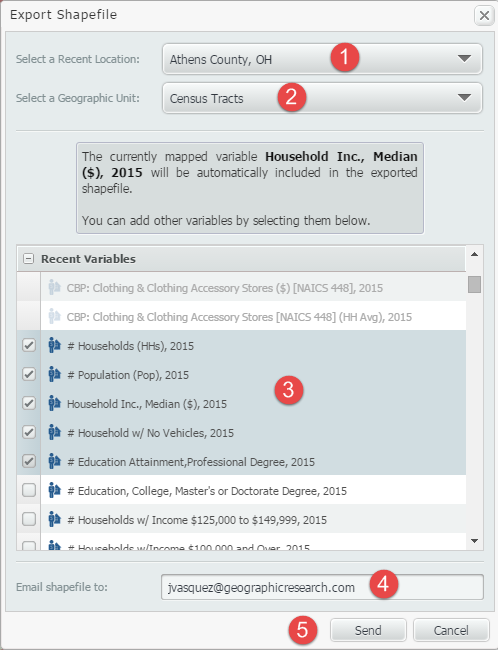Click the faded icon beside CBP Clothing (HH Avg)

54,316
